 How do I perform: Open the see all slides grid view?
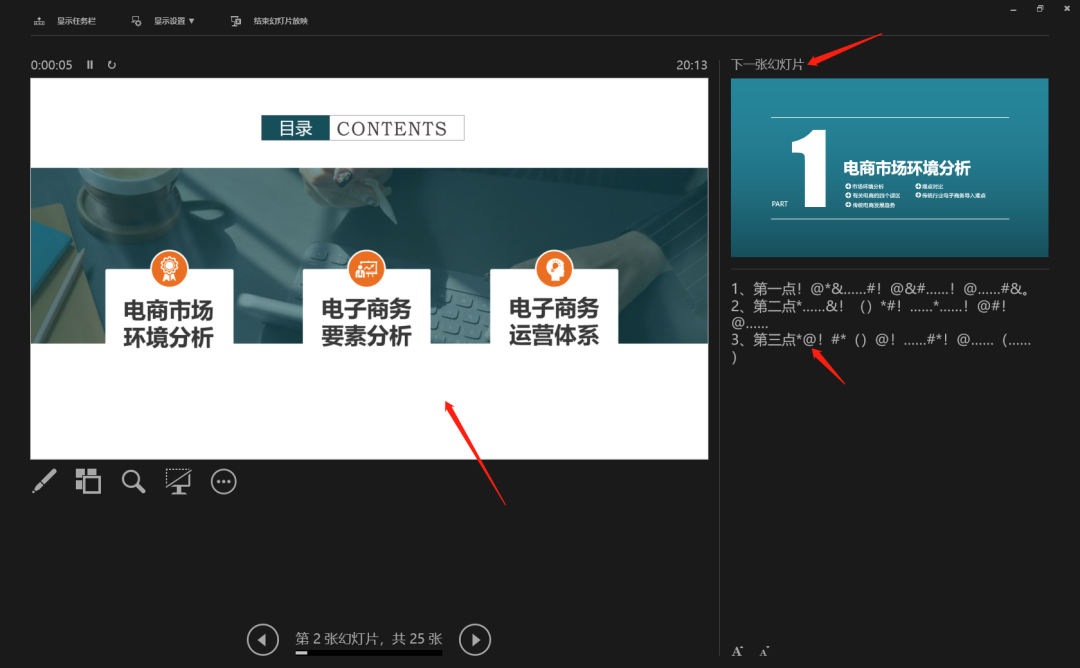pos(88,481)
